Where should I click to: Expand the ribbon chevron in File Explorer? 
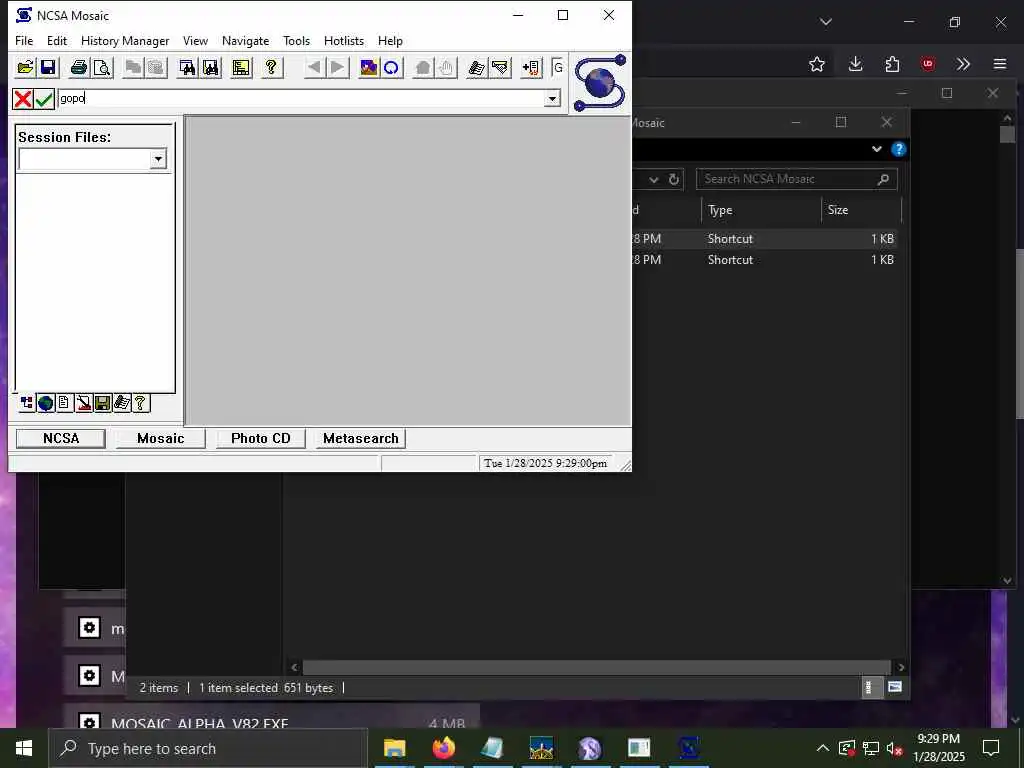pos(876,149)
